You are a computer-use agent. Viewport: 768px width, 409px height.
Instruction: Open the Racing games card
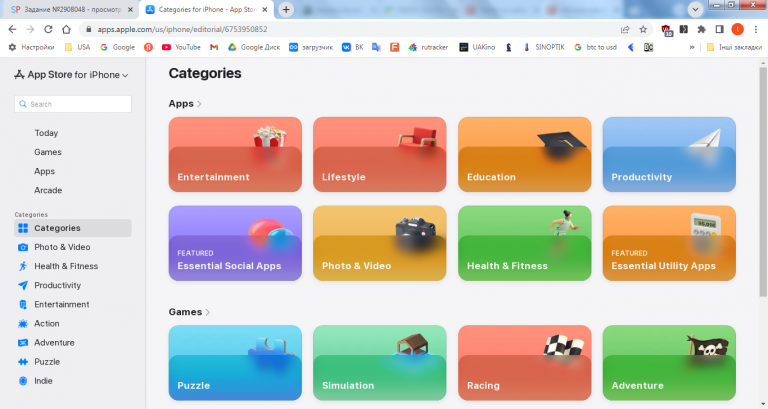click(525, 363)
